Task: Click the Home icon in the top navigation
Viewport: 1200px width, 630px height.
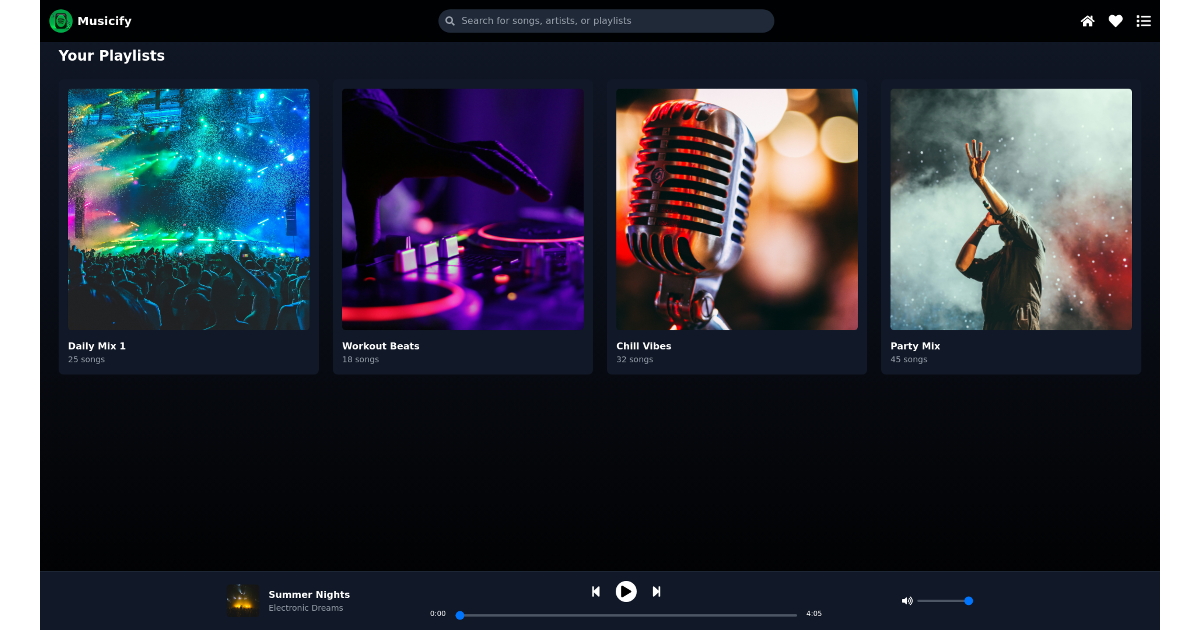Action: [1087, 21]
